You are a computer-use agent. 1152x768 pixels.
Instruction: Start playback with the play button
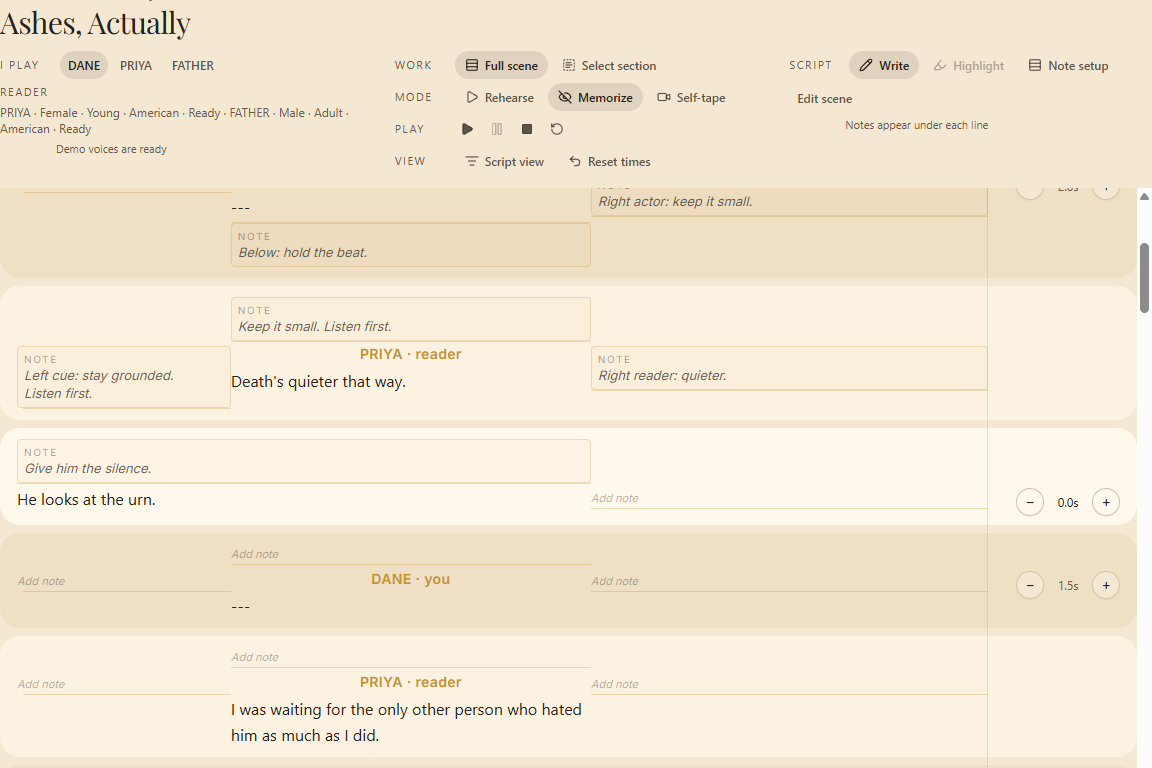pyautogui.click(x=467, y=129)
